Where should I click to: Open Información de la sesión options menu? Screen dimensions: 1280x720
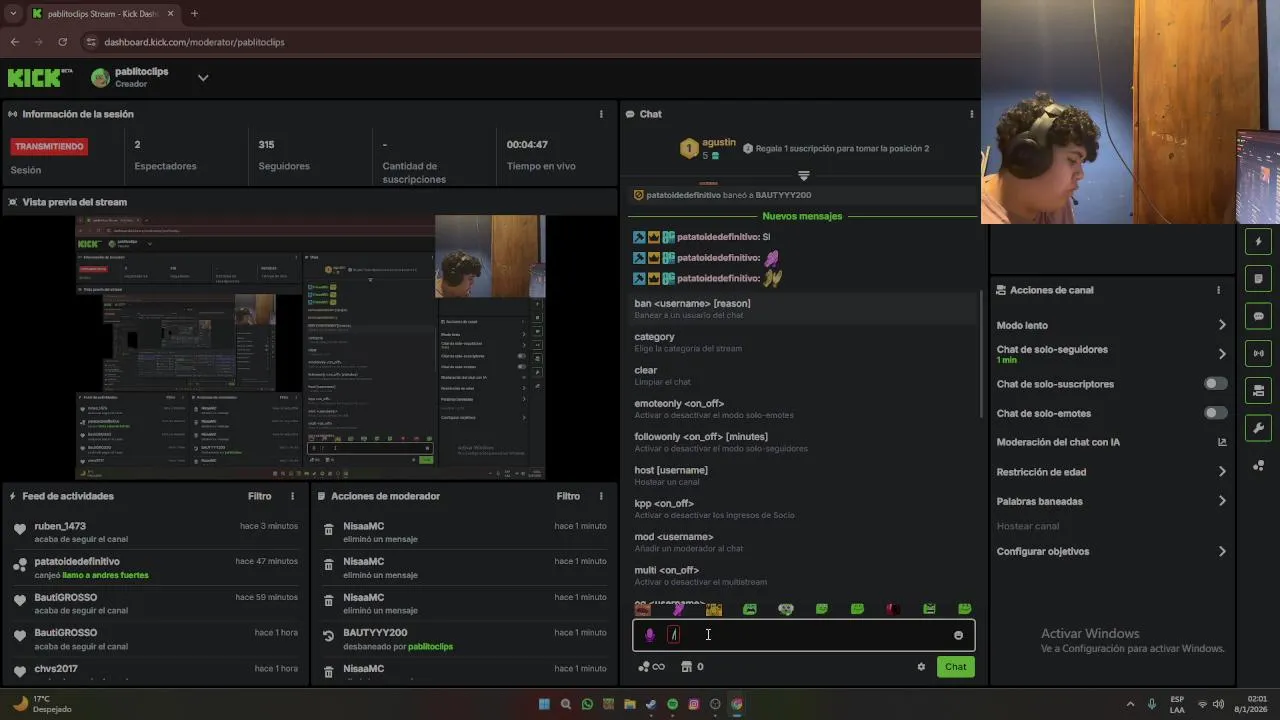click(x=601, y=114)
